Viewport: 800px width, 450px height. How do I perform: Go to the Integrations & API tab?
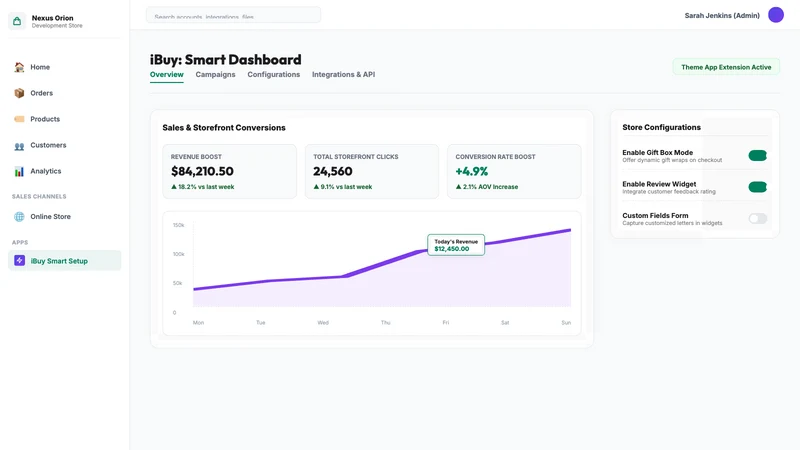click(343, 74)
